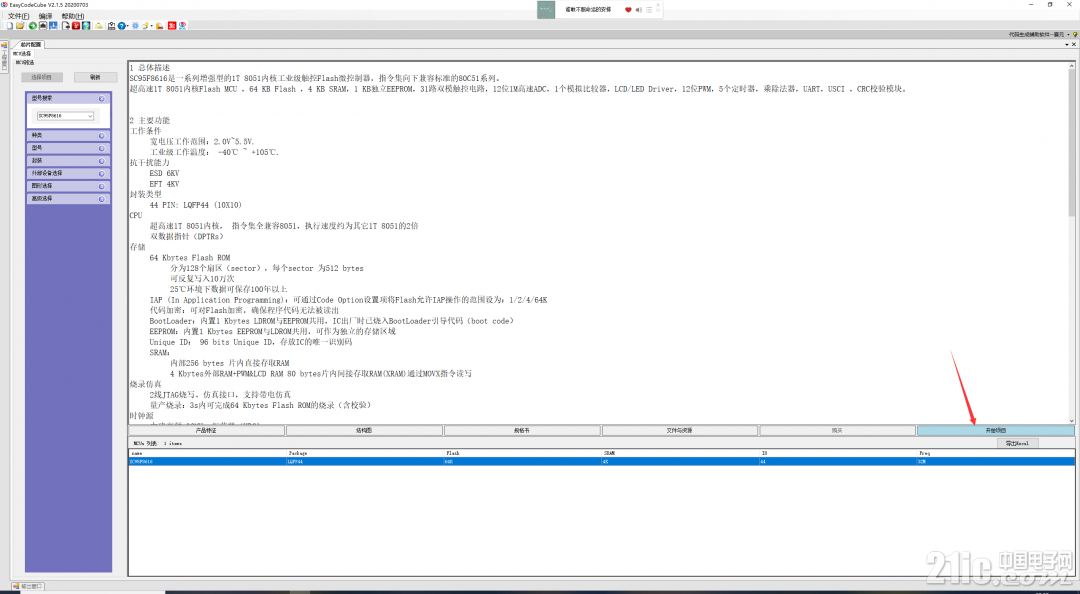Click the blue question mark help icon
This screenshot has height=594, width=1080.
point(121,26)
